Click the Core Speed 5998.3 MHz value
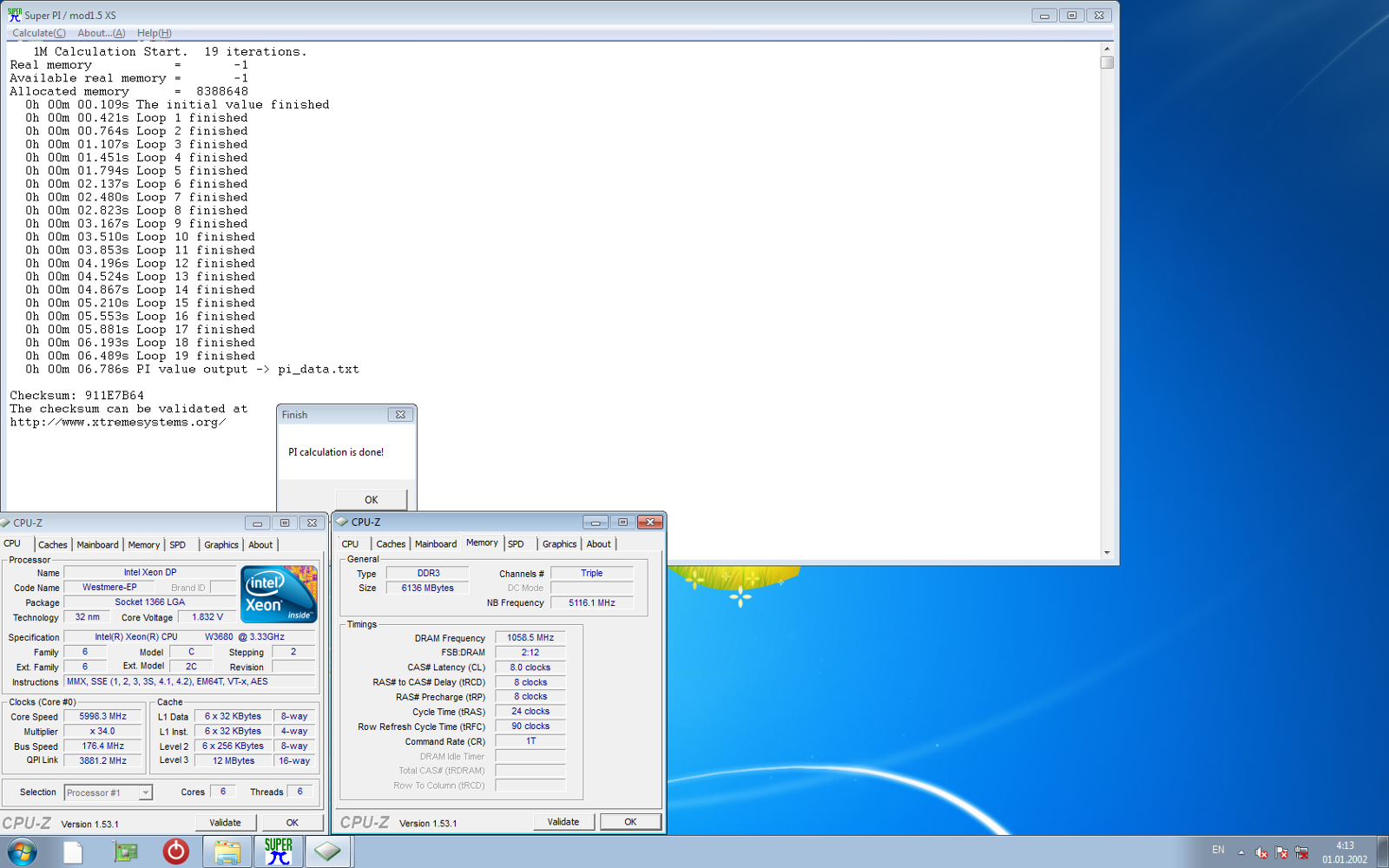The height and width of the screenshot is (868, 1389). (x=103, y=716)
